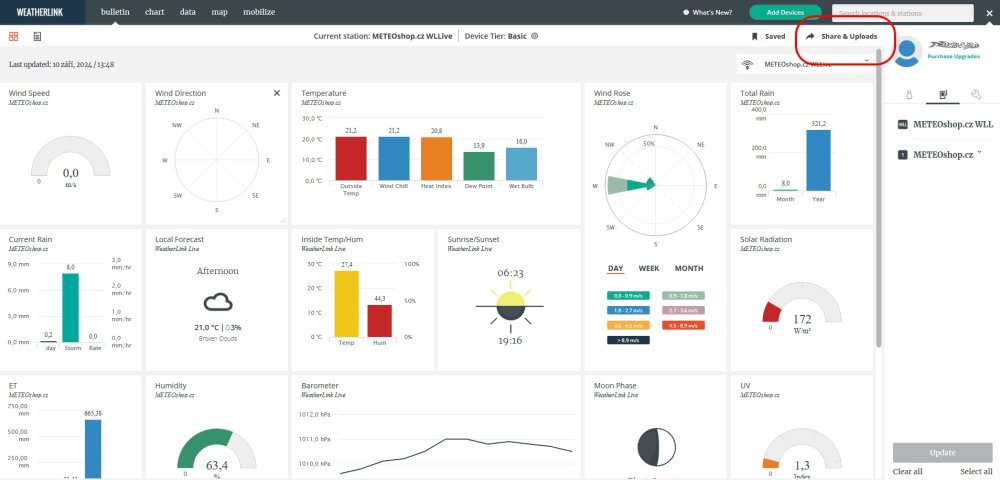
Task: Switch to tile grid view icon
Action: coord(14,36)
